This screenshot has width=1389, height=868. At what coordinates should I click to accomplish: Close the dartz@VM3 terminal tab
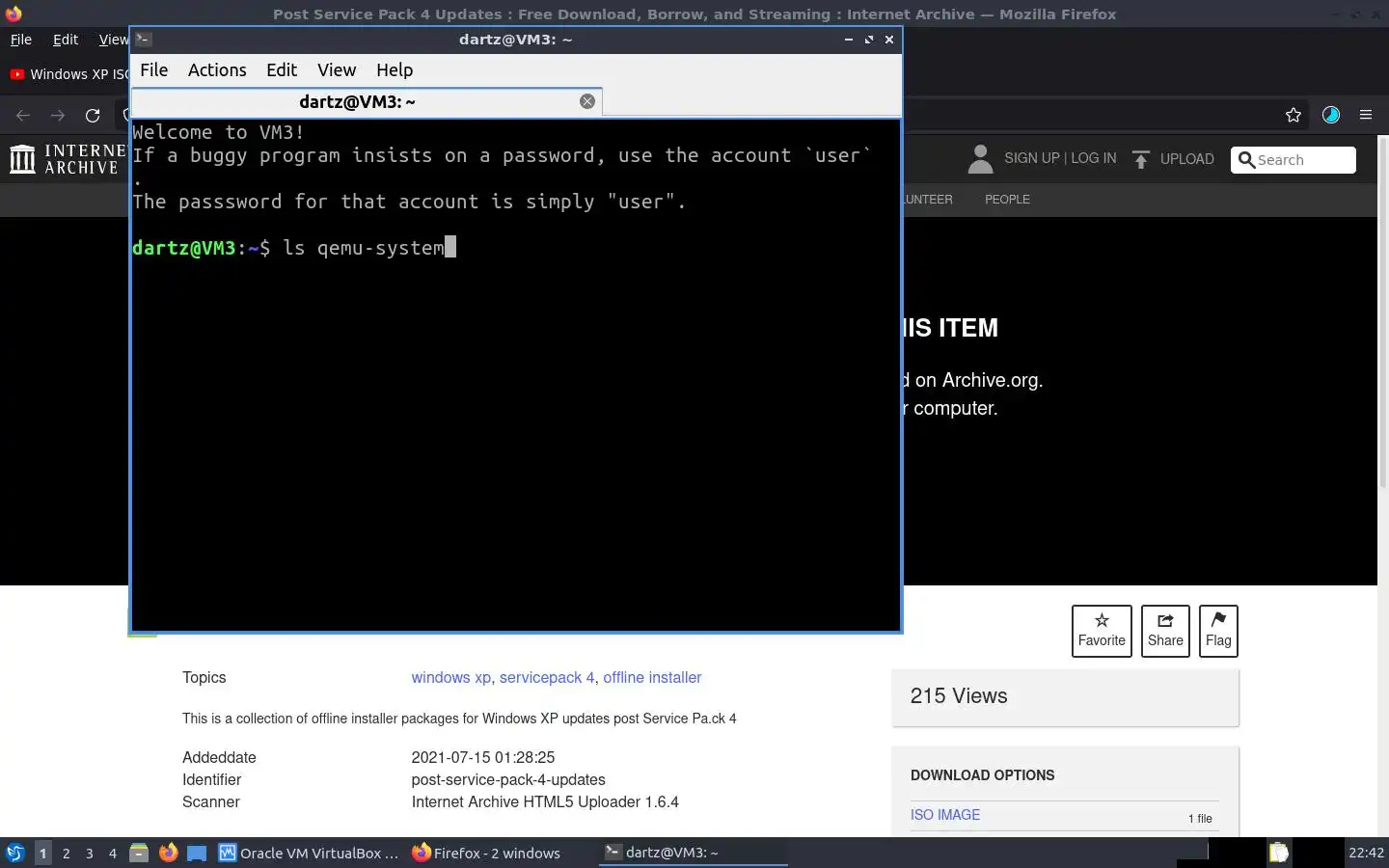point(587,101)
